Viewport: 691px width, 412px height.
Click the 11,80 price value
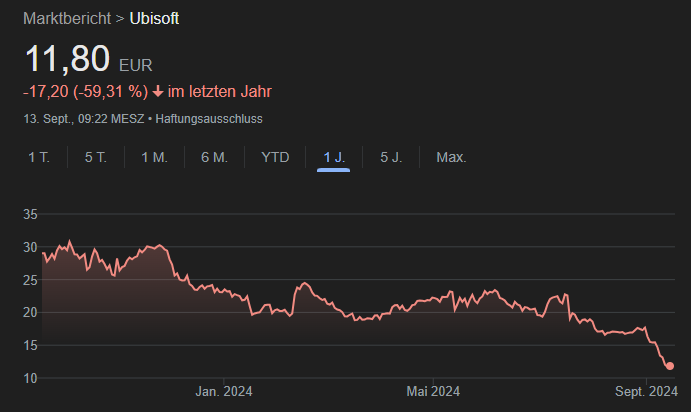click(67, 58)
